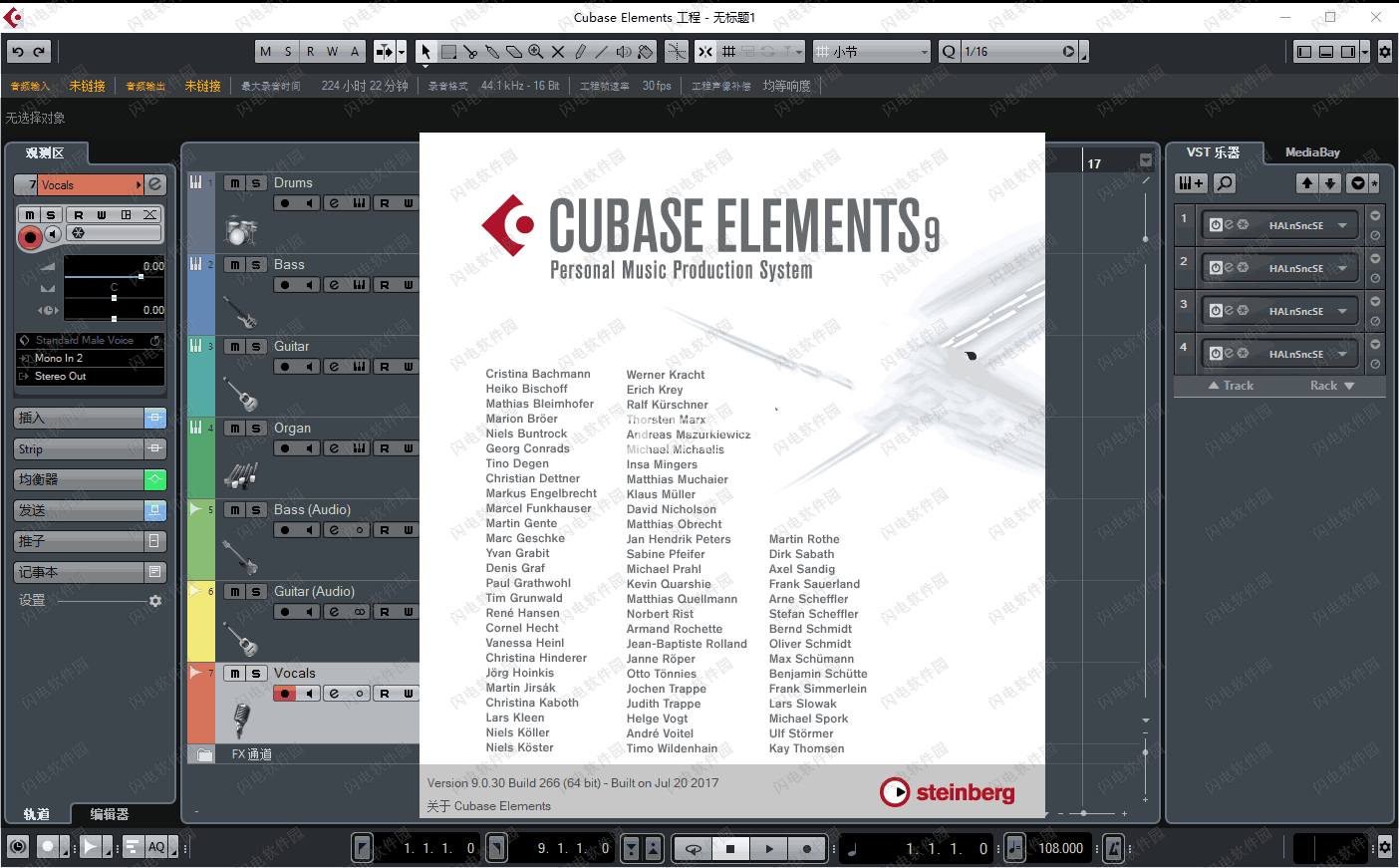Viewport: 1399px width, 868px height.
Task: Select the Mute X tool
Action: click(x=558, y=52)
